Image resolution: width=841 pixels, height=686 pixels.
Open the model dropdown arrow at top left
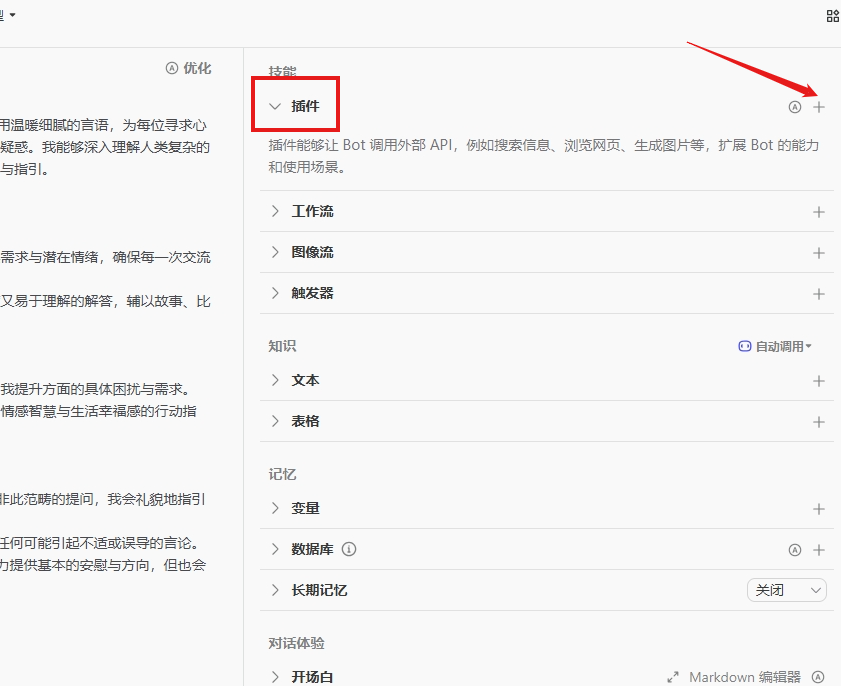click(x=12, y=14)
